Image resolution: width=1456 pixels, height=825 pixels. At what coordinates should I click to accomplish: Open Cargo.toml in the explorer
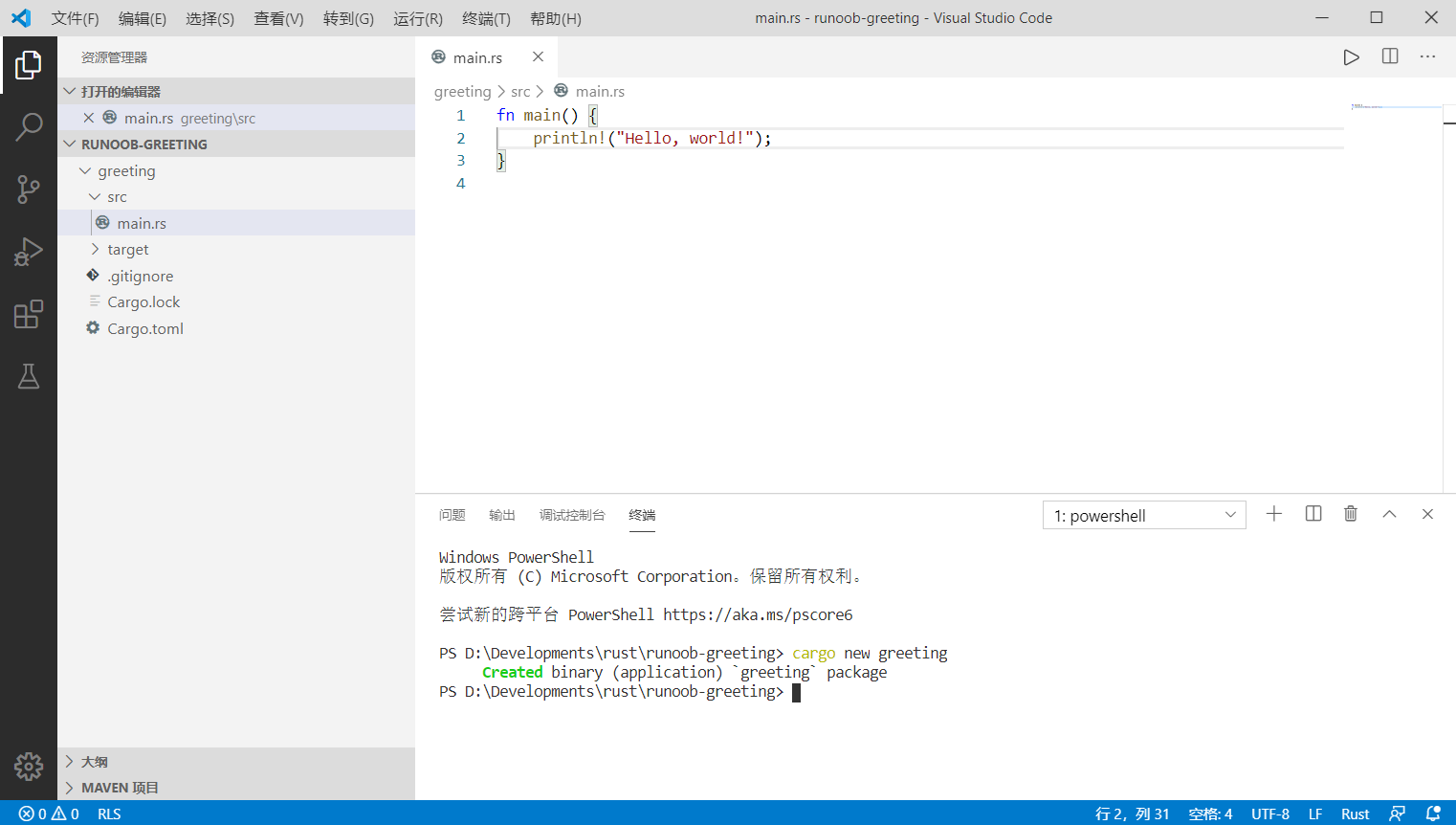[x=145, y=329]
